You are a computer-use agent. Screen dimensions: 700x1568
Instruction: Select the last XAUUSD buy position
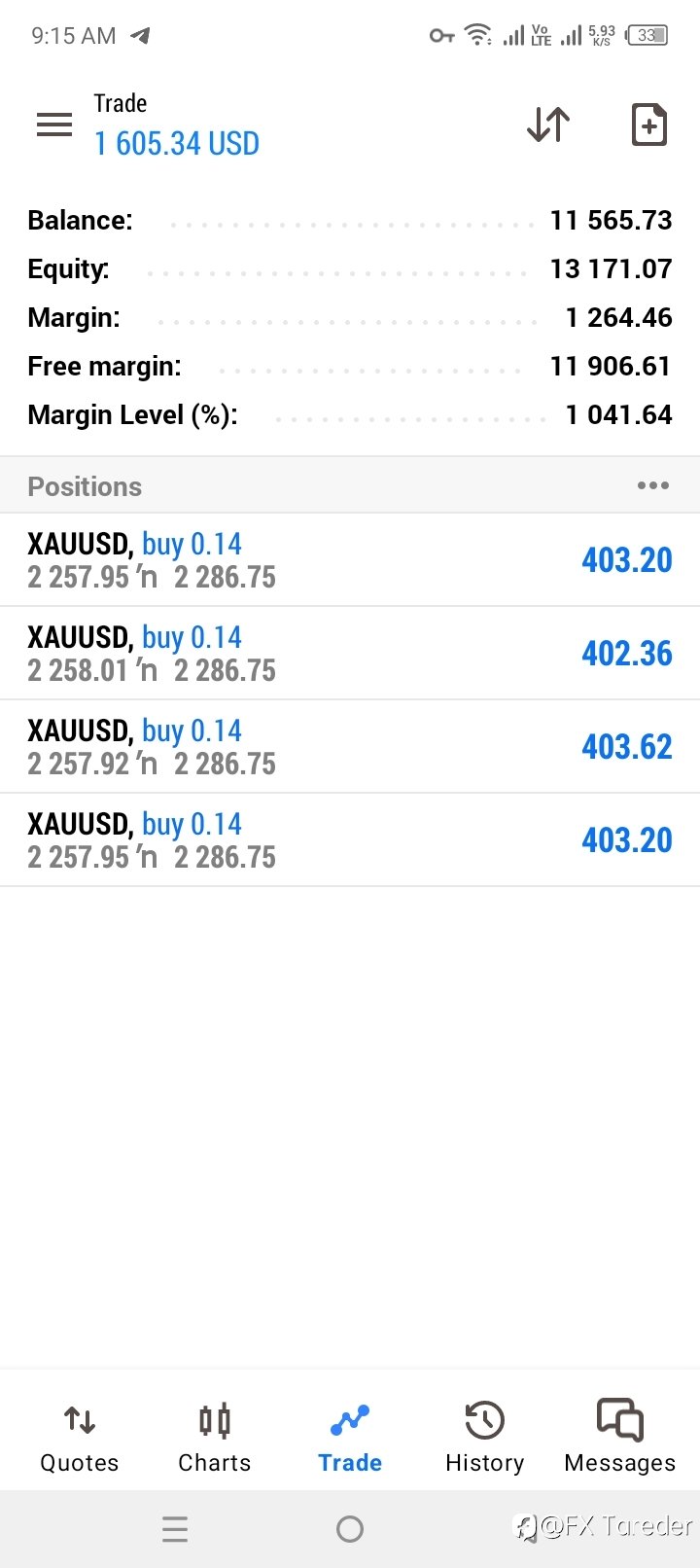[350, 839]
